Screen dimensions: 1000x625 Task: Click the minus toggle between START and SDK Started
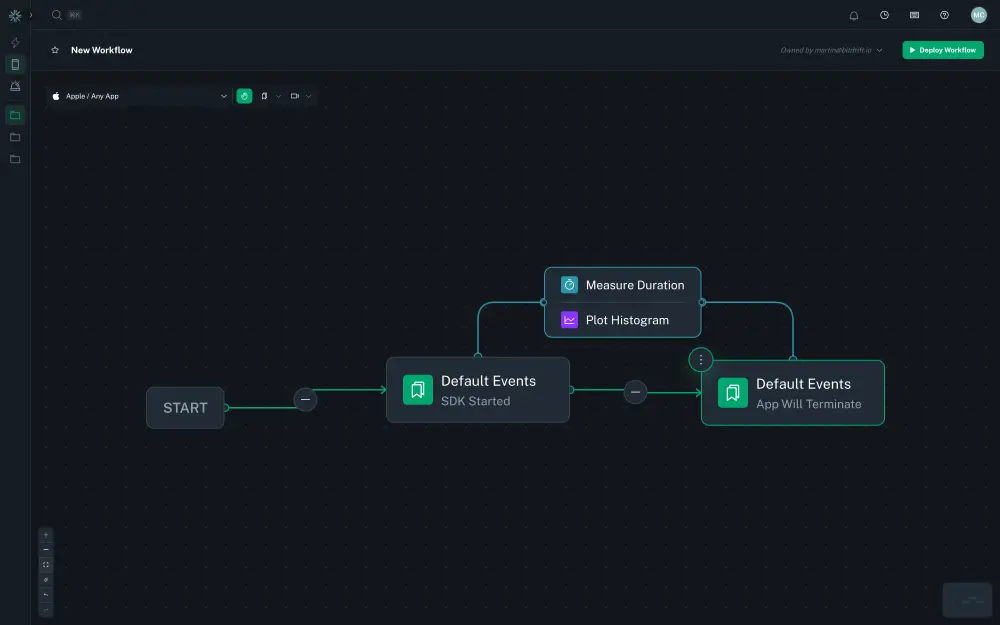305,399
